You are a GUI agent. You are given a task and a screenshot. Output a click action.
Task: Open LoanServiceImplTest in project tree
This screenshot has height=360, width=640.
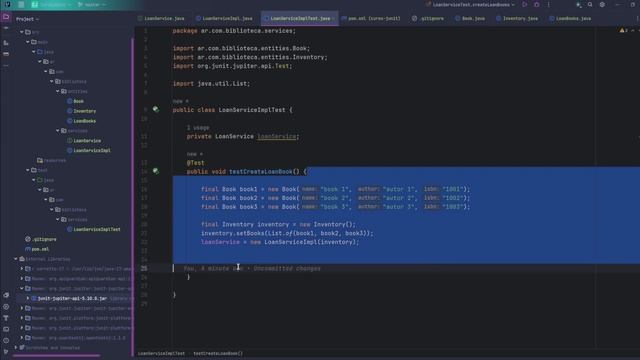tap(97, 229)
